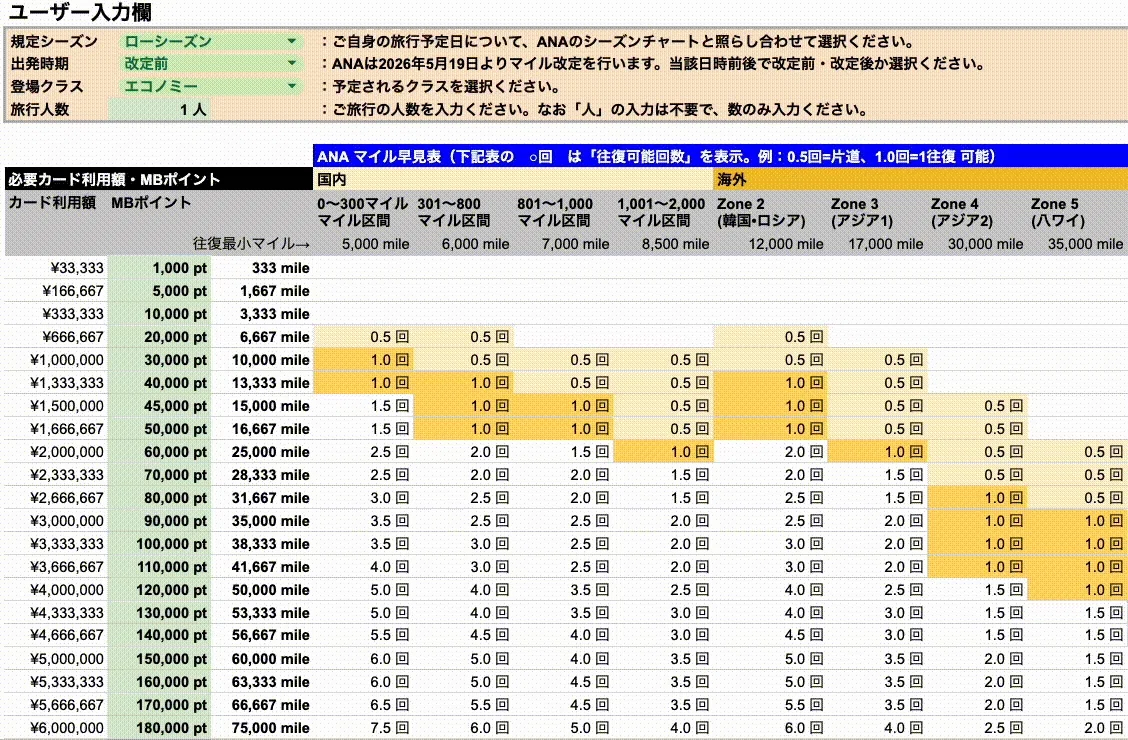
Task: Click the Zone 3 (アジア1) header
Action: (877, 212)
